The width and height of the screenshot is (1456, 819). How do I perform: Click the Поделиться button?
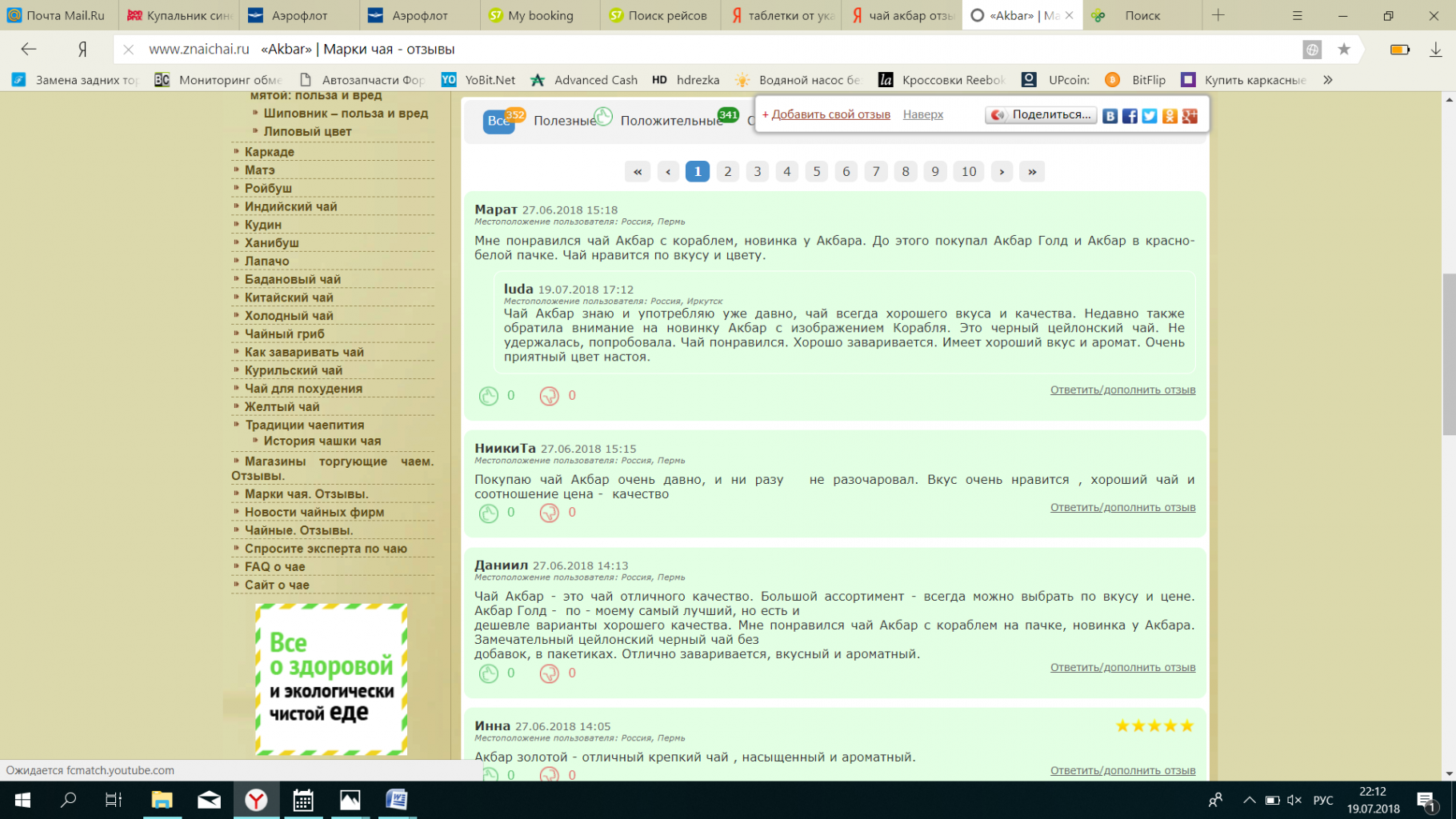tap(1041, 115)
